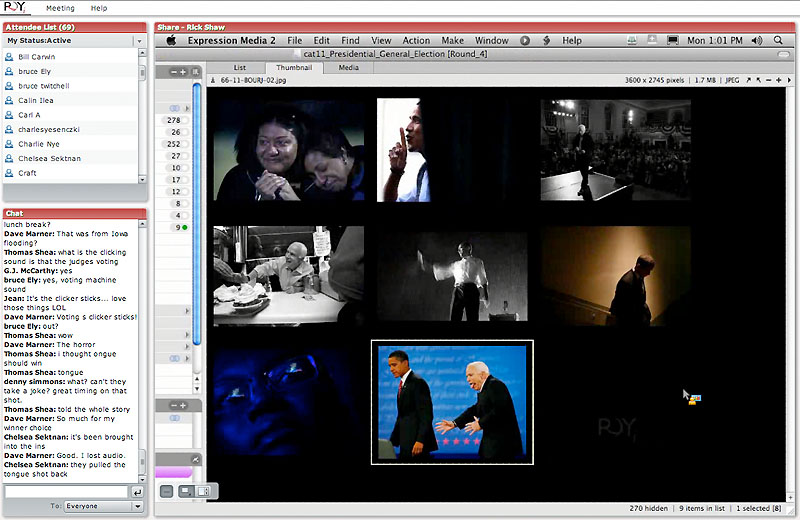This screenshot has width=800, height=520.
Task: Click the Apple menu icon
Action: click(171, 40)
